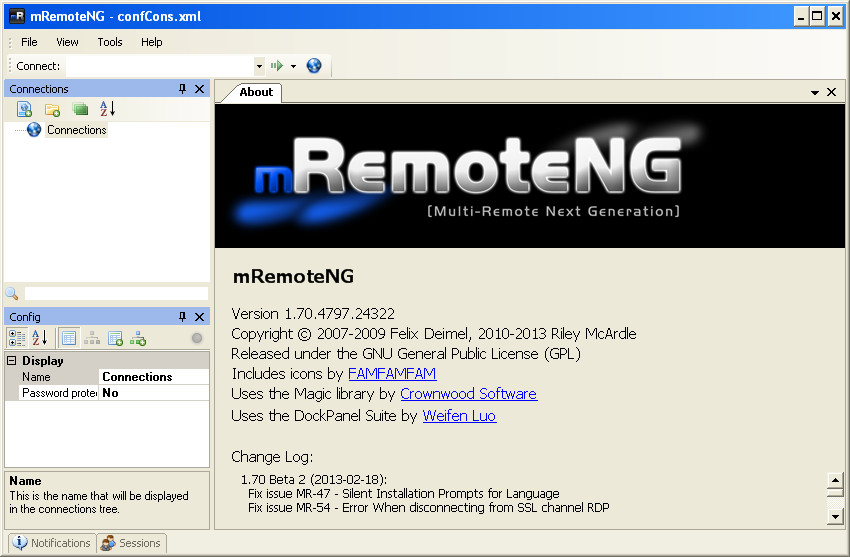Open the FAMFAMFAM link

(392, 374)
